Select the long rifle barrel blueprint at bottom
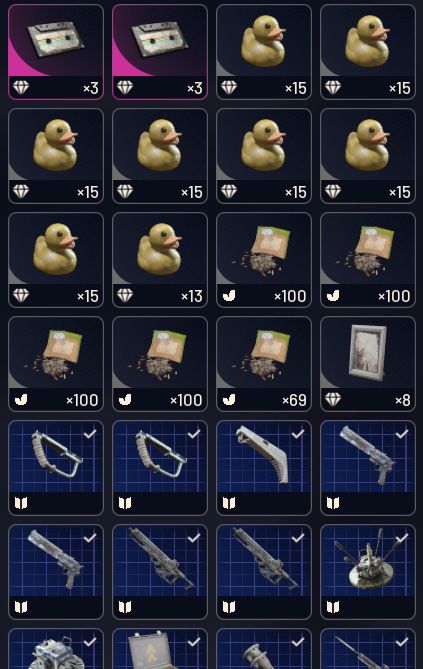 [x=368, y=649]
